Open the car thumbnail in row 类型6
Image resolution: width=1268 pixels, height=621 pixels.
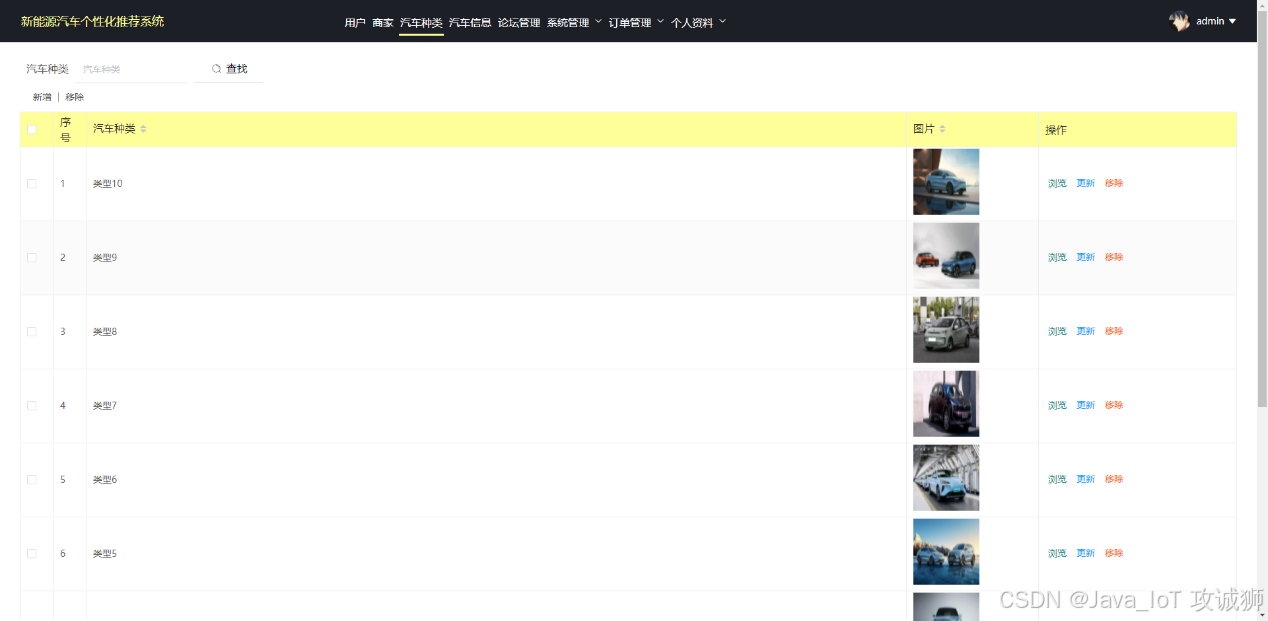pyautogui.click(x=946, y=478)
